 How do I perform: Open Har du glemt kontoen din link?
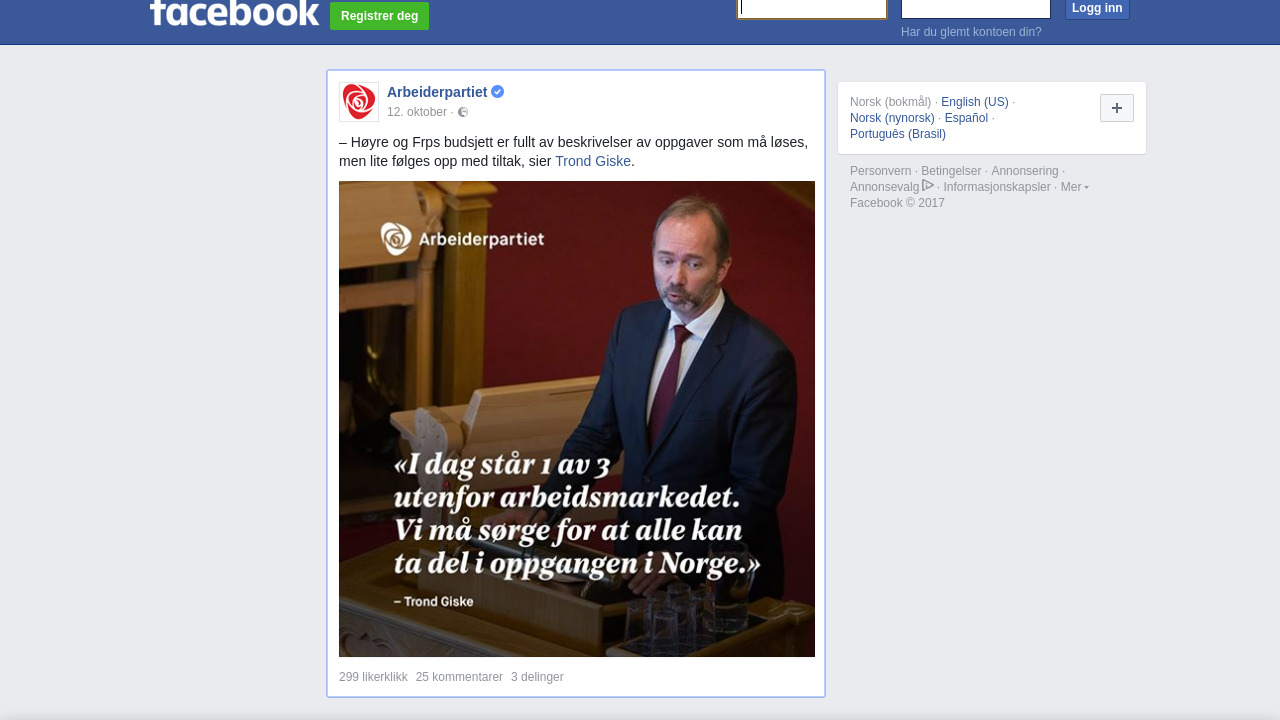pos(971,32)
